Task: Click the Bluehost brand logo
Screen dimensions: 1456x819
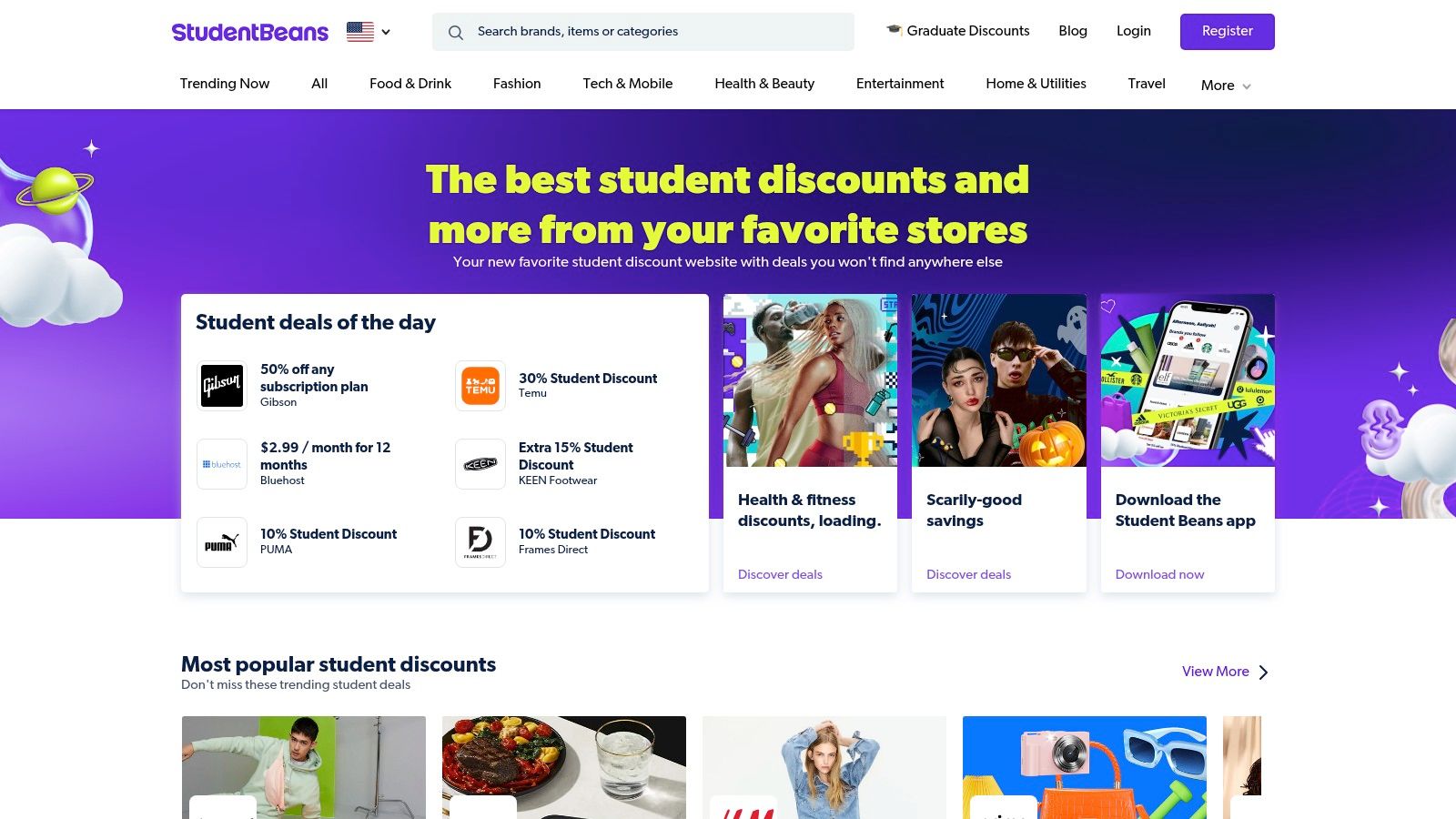Action: 222,464
